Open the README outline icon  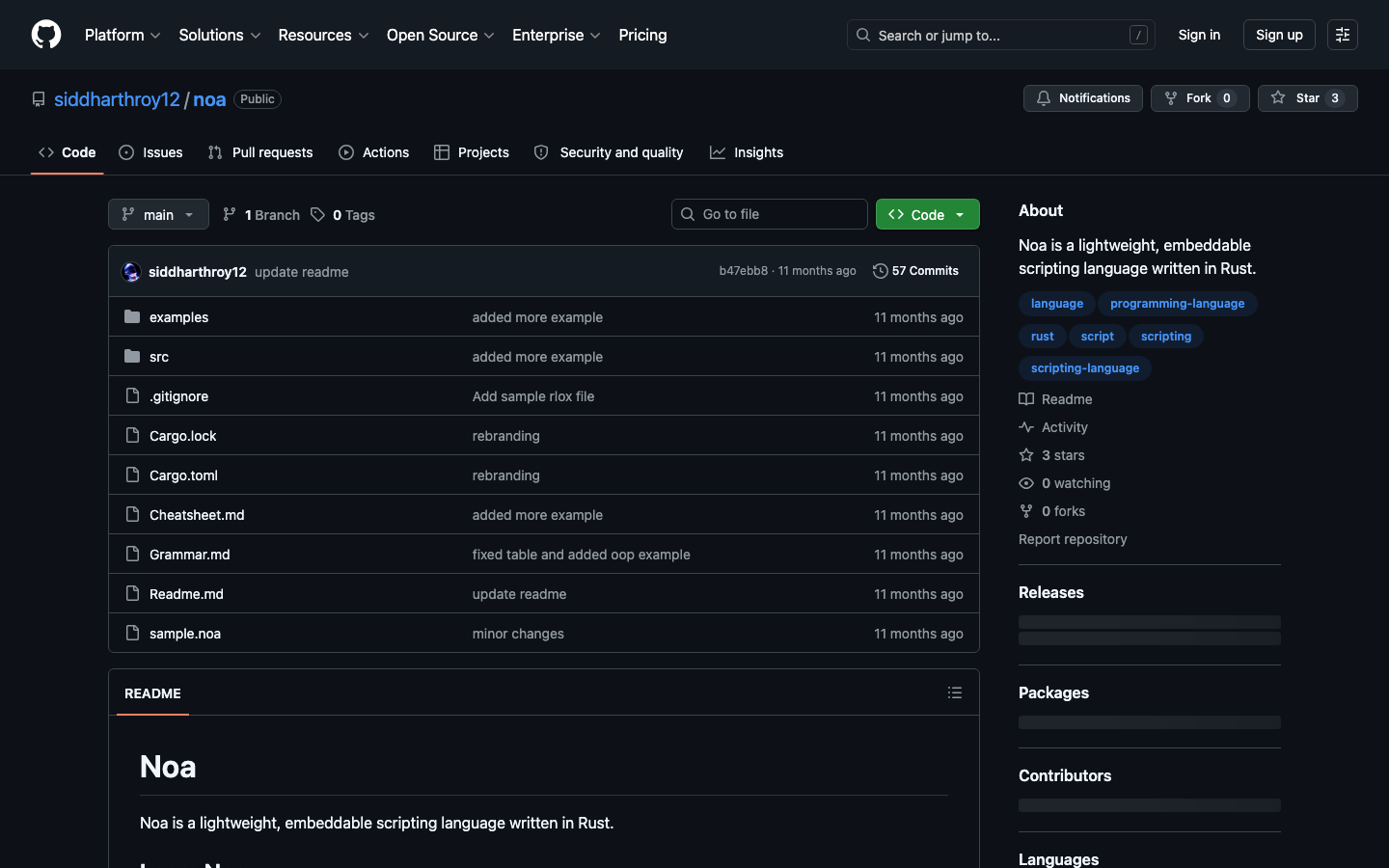click(x=955, y=692)
